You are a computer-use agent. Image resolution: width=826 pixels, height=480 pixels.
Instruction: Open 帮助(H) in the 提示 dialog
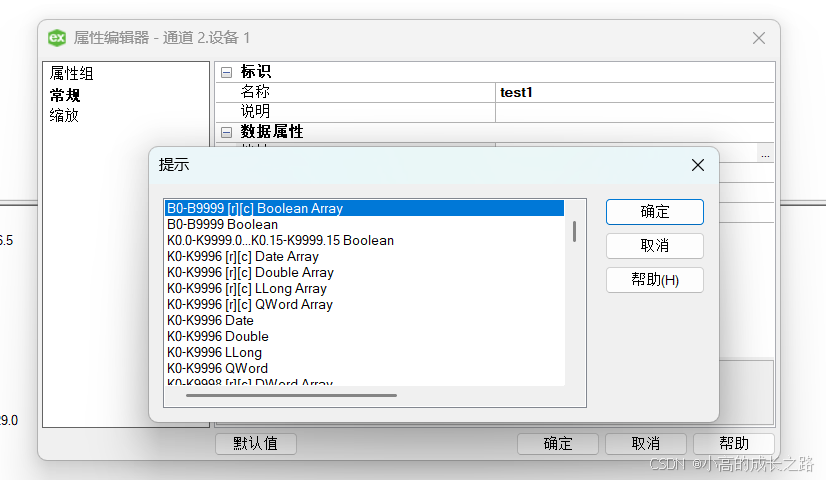(x=654, y=280)
